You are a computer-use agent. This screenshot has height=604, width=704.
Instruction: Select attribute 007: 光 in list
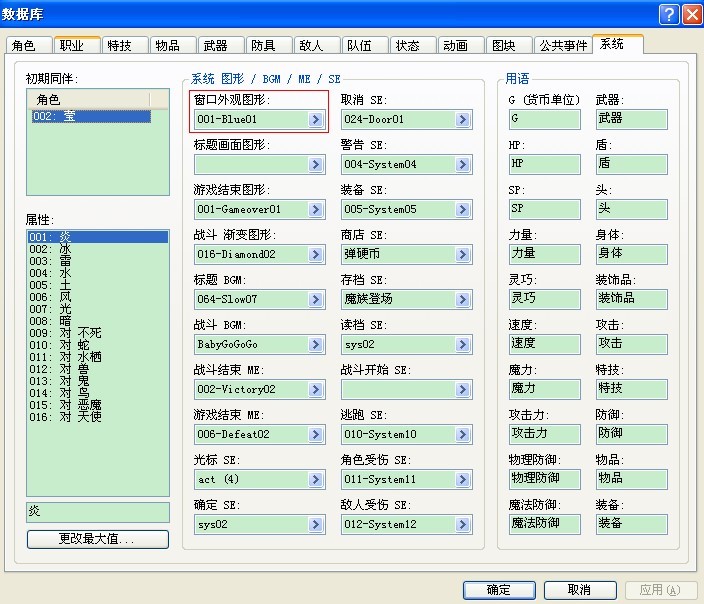click(98, 309)
